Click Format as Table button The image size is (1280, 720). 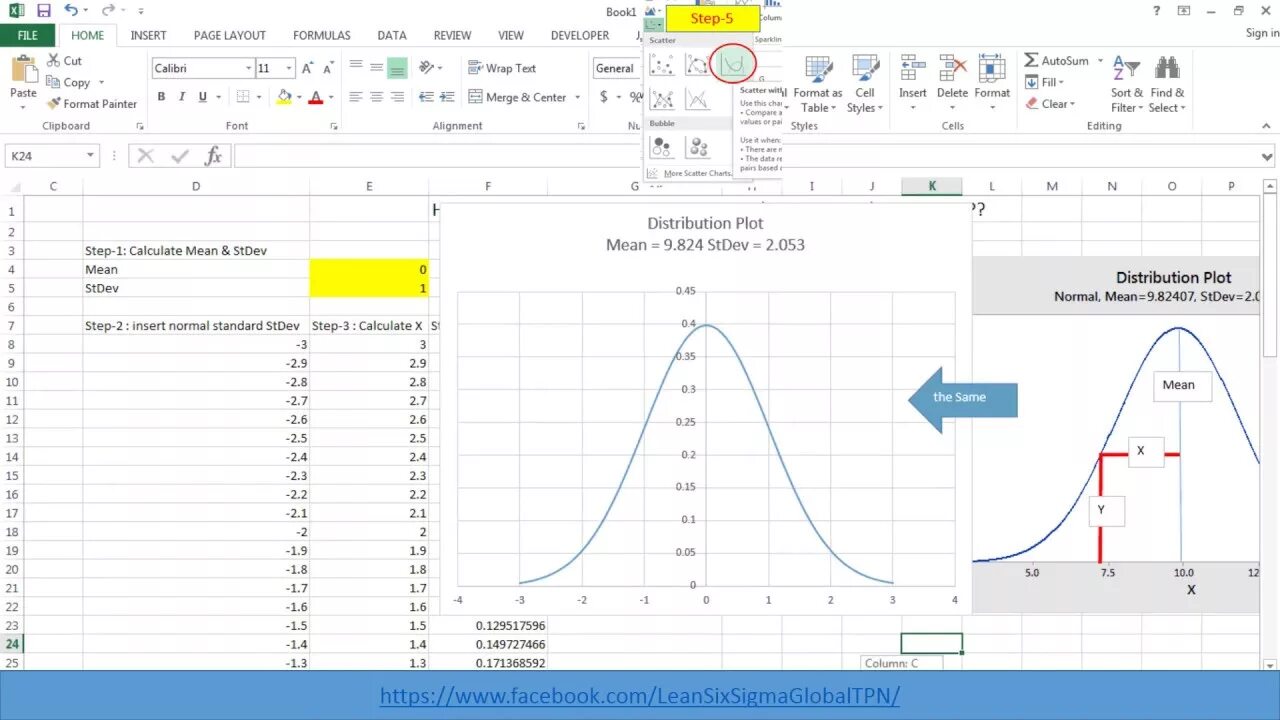[818, 83]
